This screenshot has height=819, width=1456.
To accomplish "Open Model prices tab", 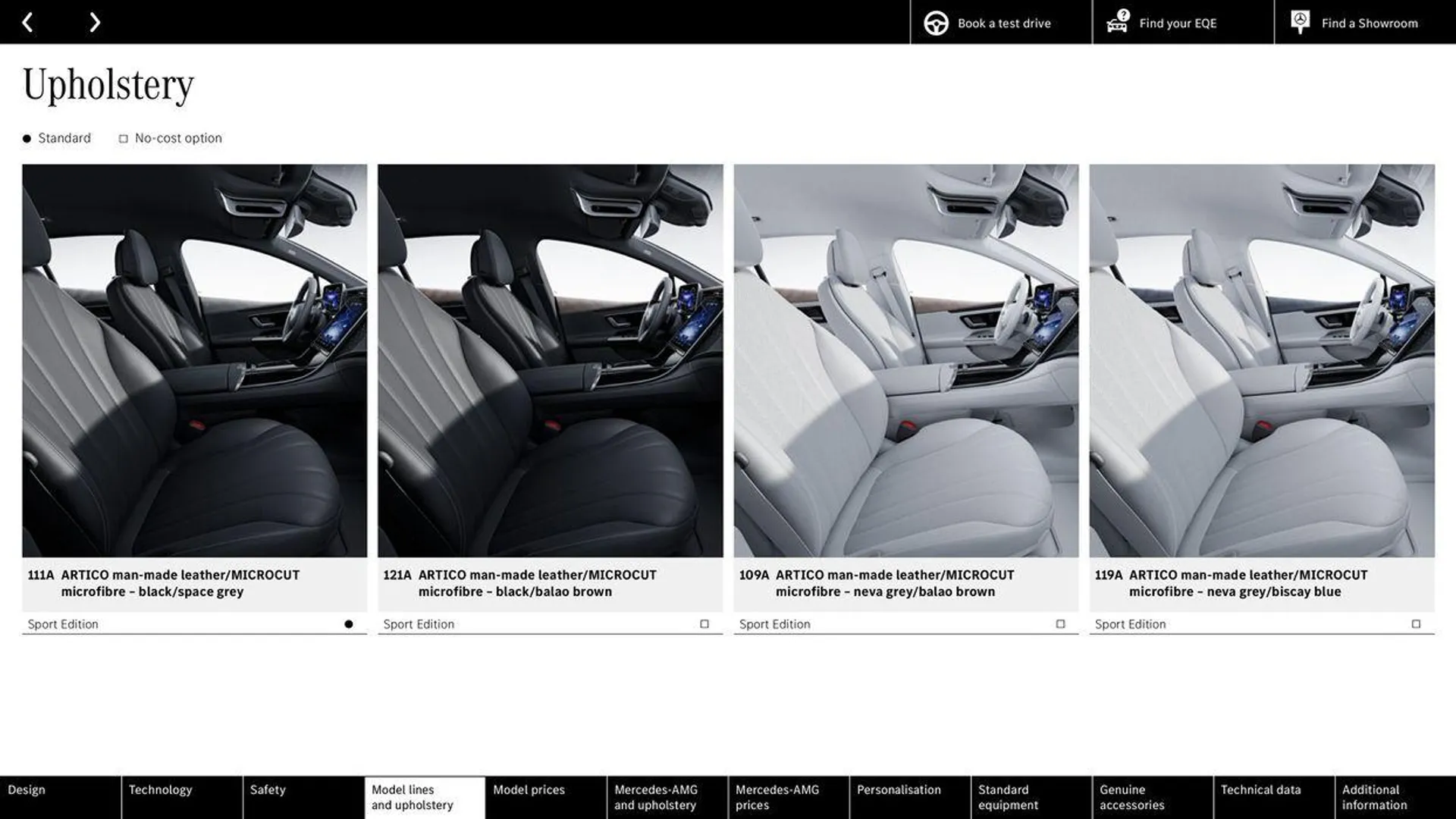I will tap(528, 797).
